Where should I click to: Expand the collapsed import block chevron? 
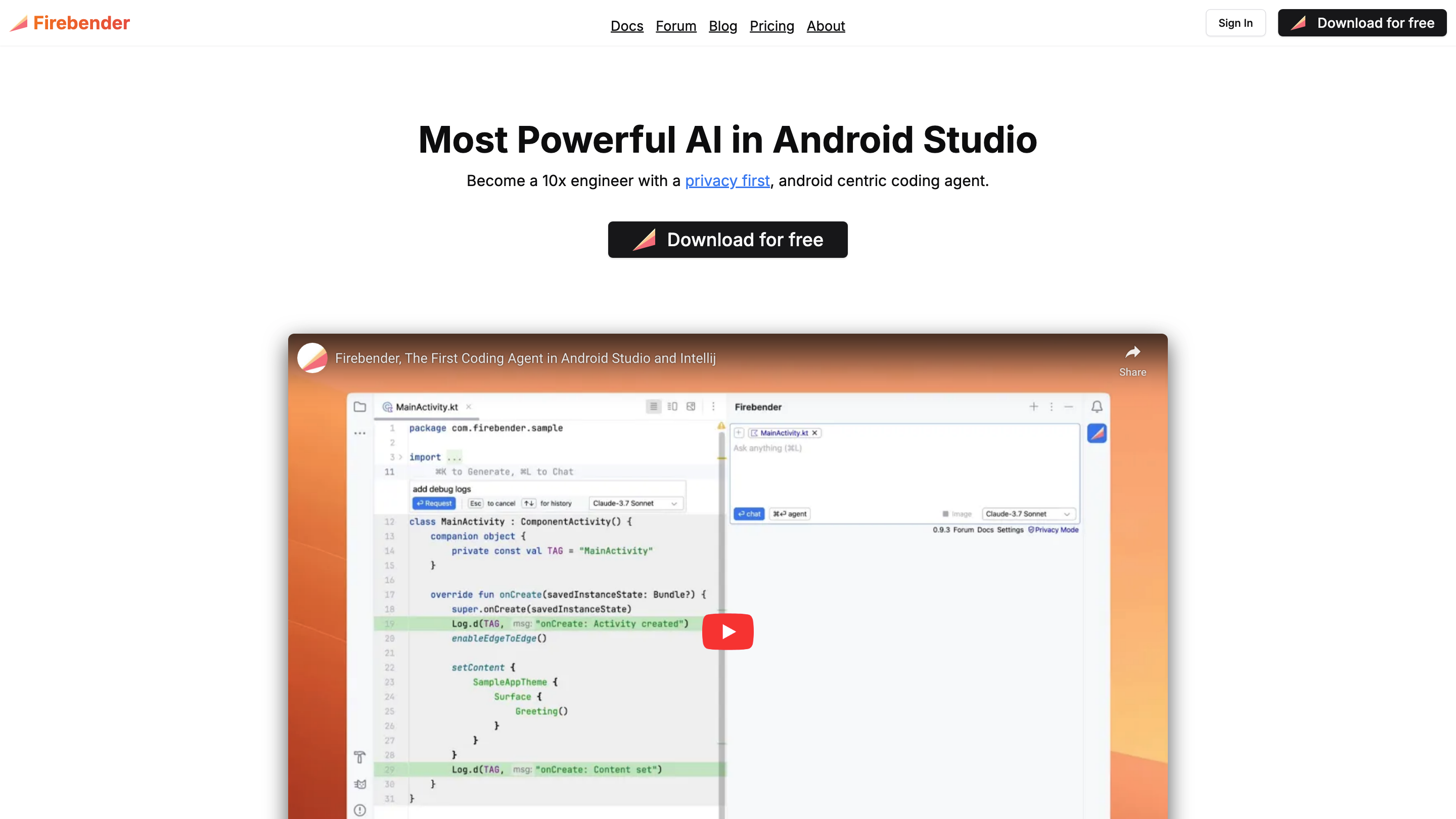(400, 457)
